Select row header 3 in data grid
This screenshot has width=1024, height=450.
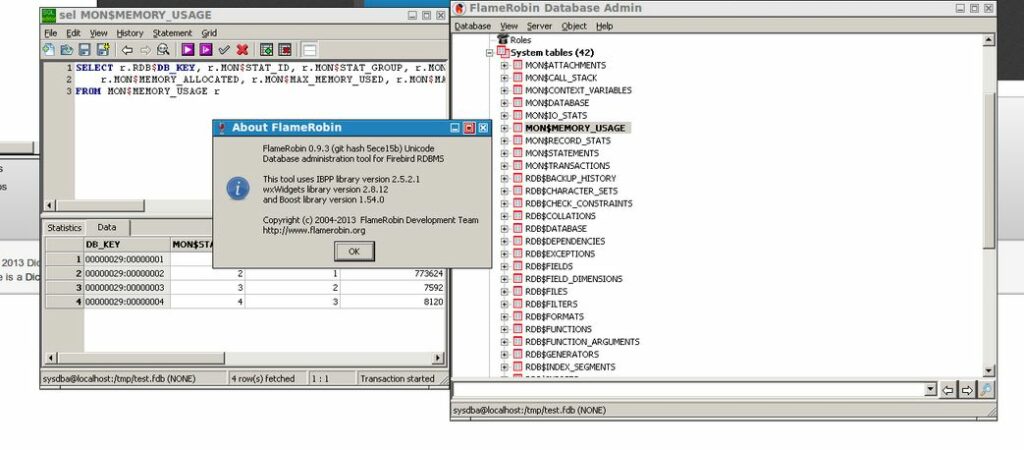coord(64,287)
